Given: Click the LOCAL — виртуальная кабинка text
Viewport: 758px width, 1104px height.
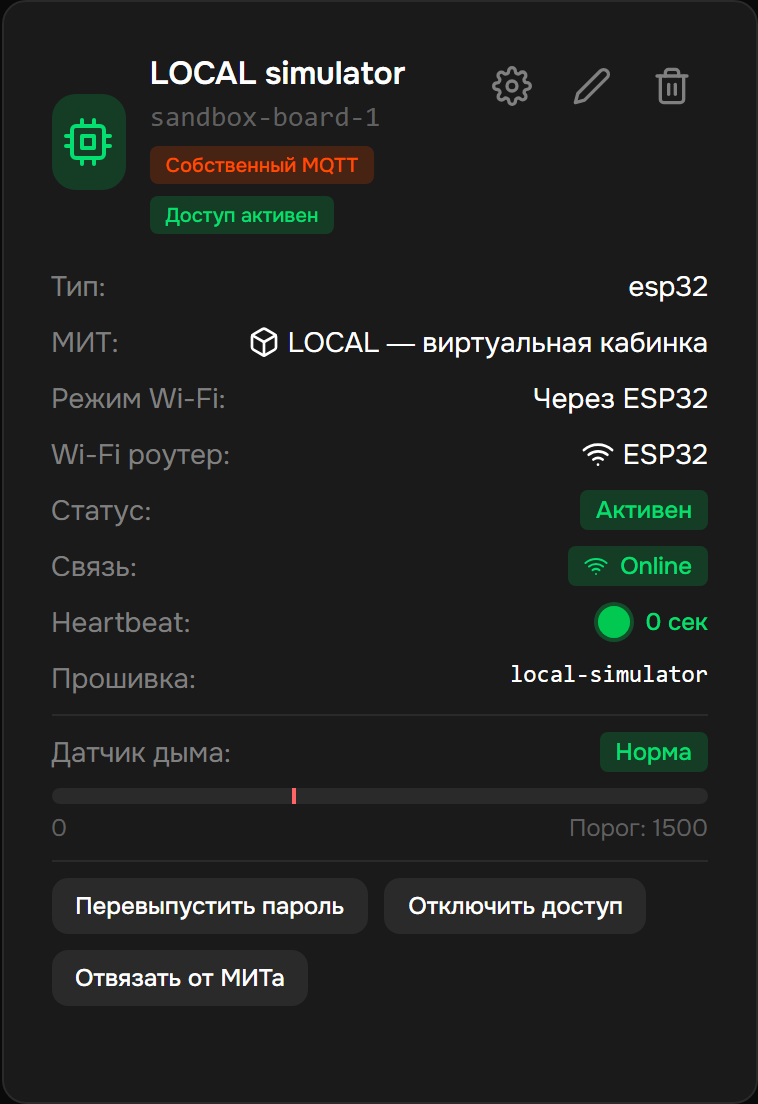Looking at the screenshot, I should pyautogui.click(x=498, y=343).
